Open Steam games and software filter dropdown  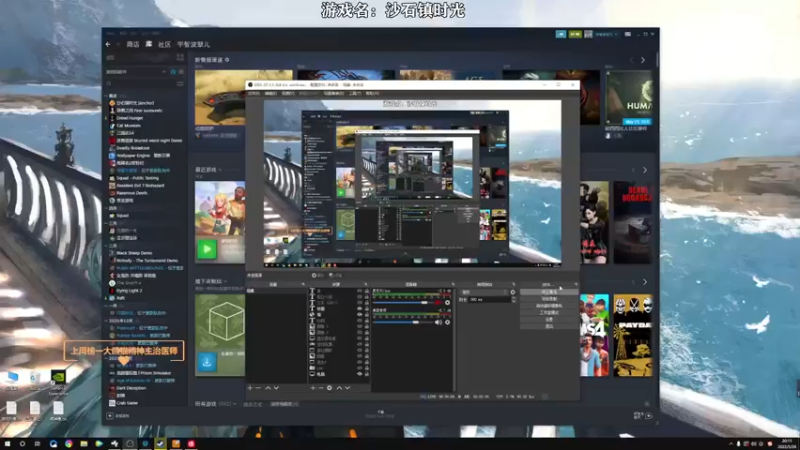coord(136,72)
